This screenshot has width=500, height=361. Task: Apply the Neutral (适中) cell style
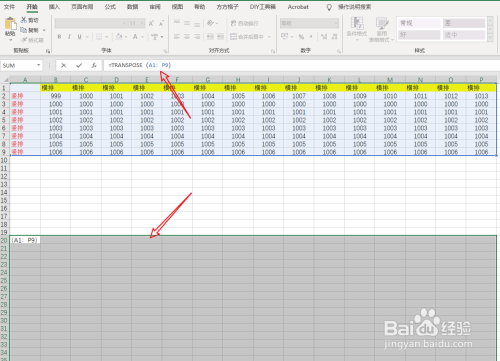[x=464, y=35]
